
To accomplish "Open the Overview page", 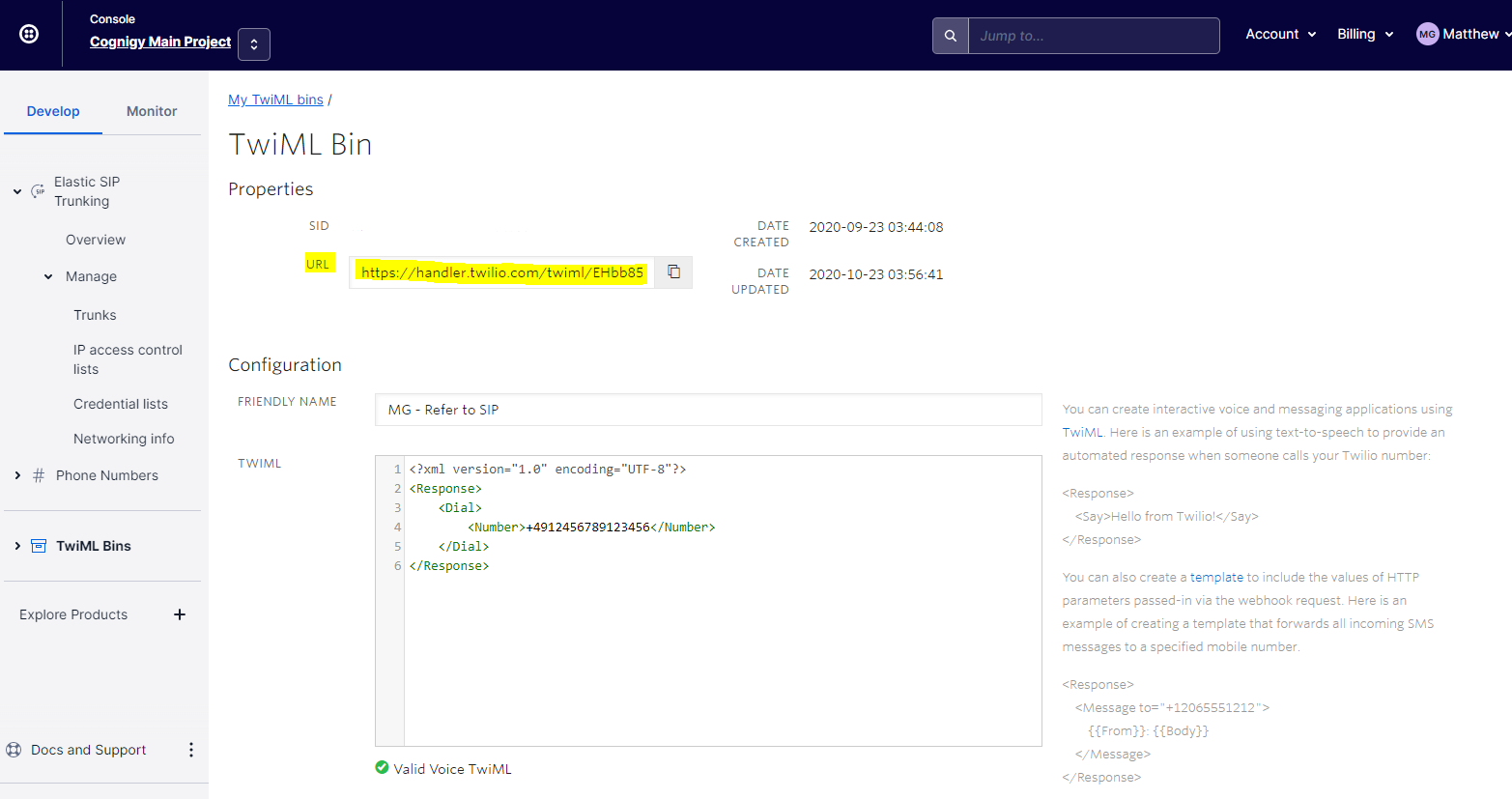I will pos(96,240).
